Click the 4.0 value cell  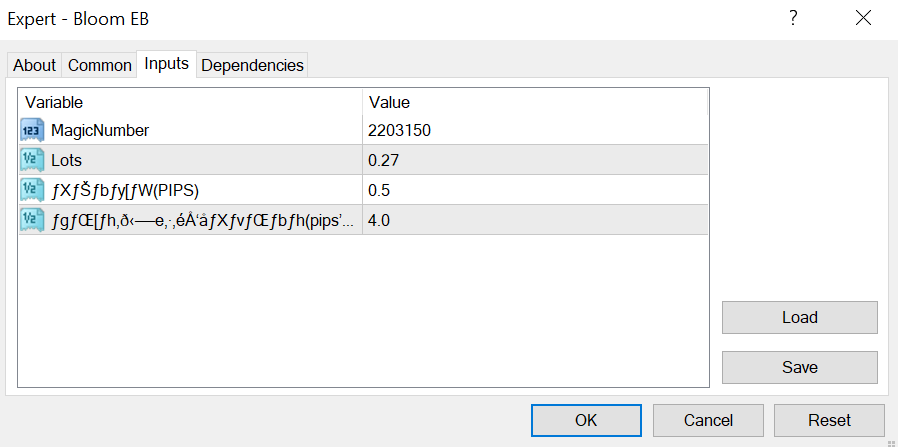(380, 220)
